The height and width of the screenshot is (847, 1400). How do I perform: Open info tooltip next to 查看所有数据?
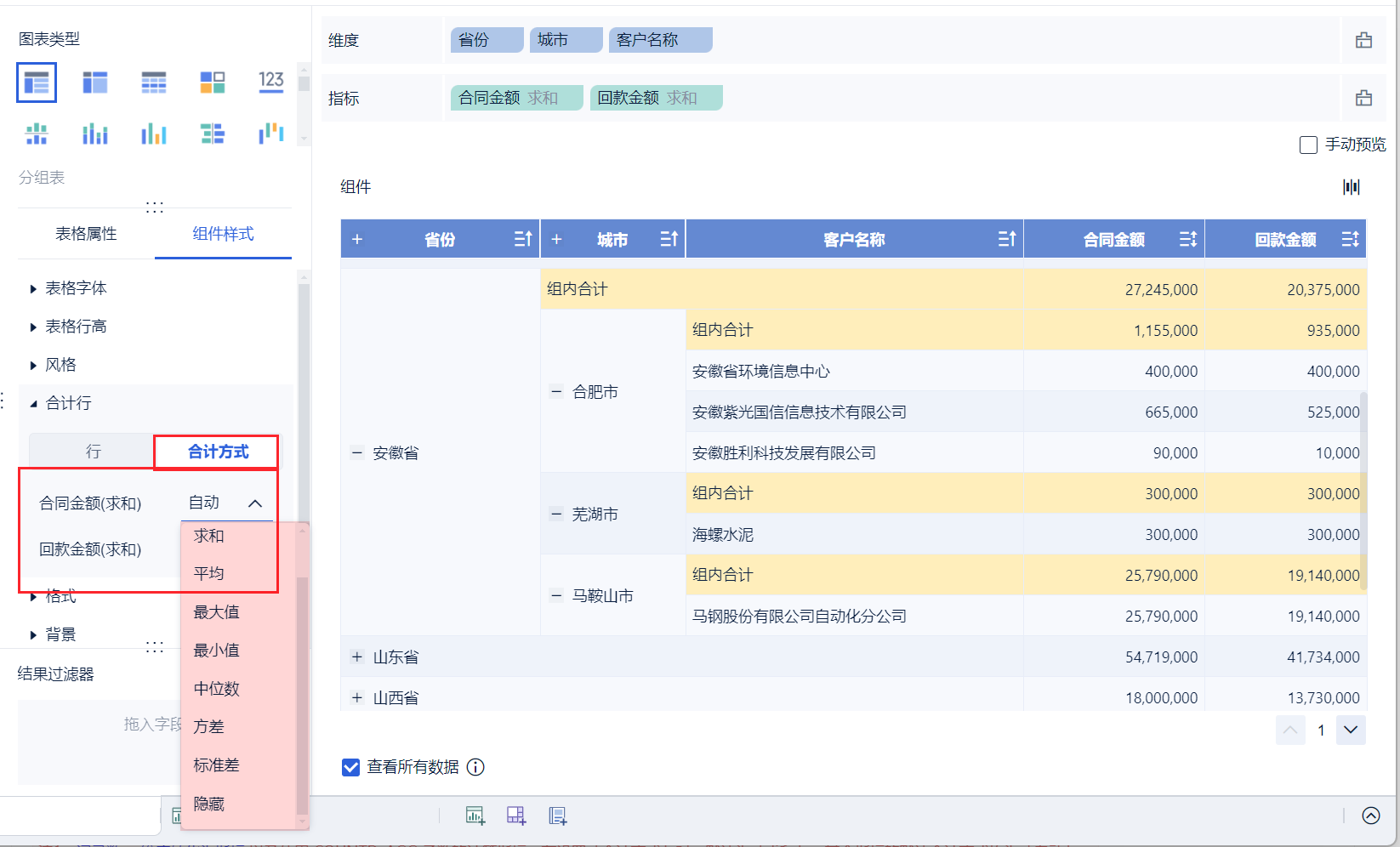[x=476, y=767]
